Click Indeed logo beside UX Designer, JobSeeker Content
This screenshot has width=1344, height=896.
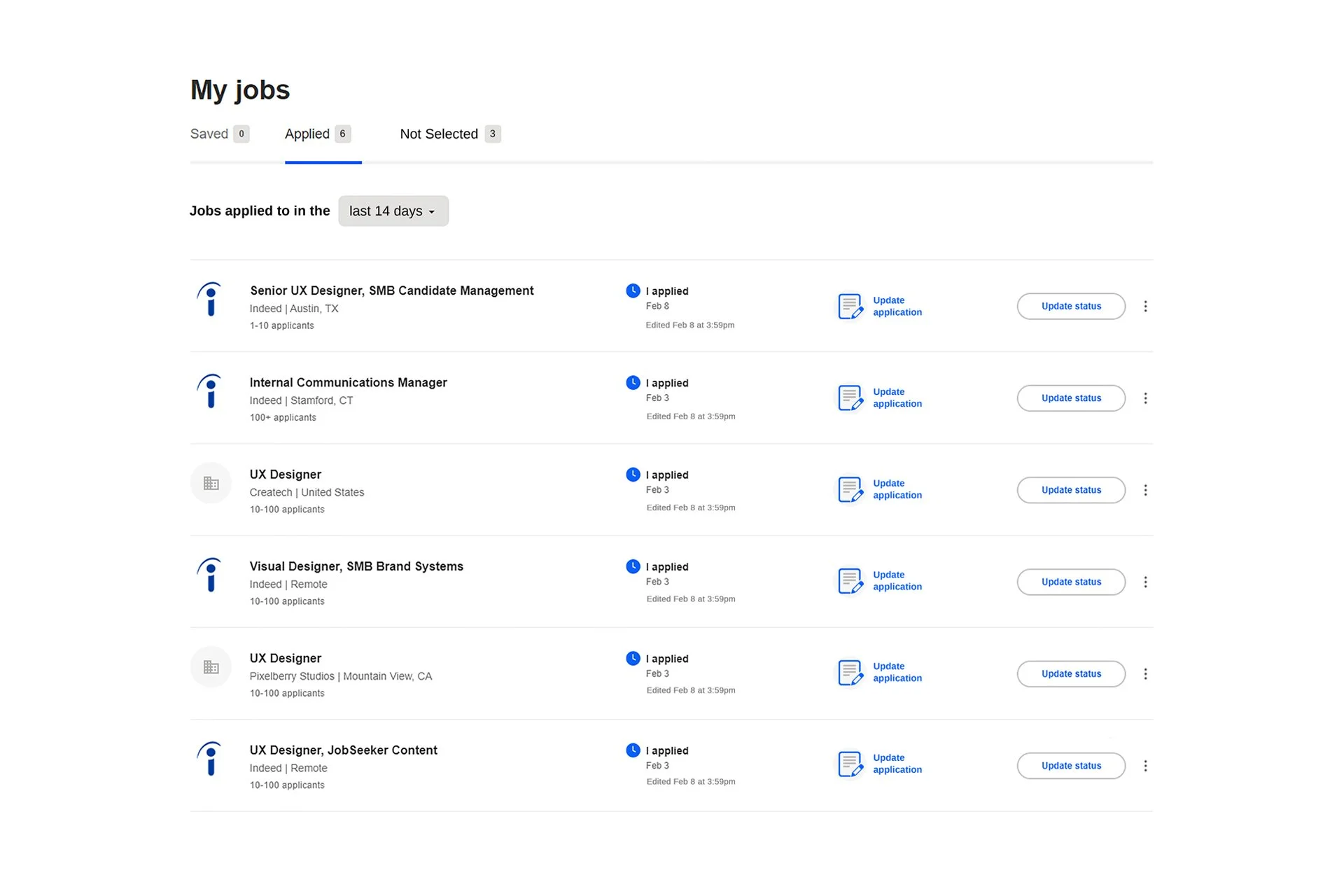coord(210,759)
